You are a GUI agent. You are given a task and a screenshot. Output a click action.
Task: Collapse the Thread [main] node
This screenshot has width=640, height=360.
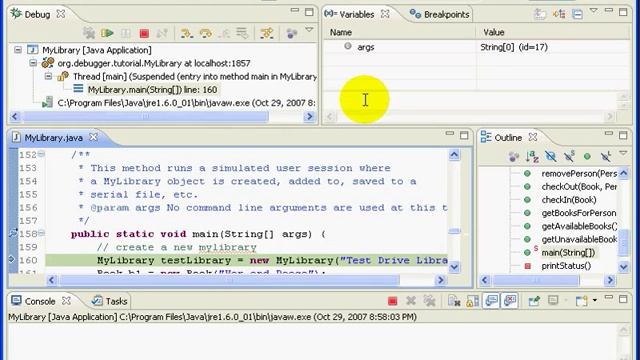48,76
